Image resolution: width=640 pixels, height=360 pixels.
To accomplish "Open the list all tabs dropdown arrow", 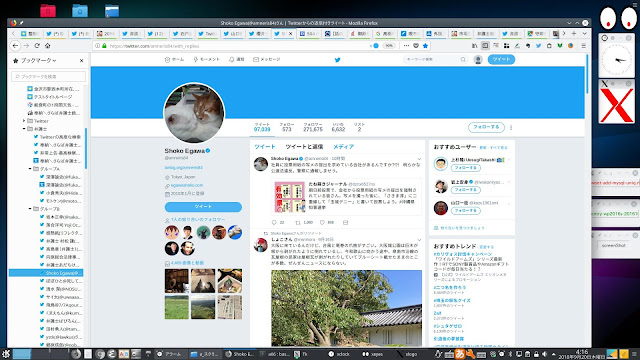I will [x=584, y=33].
